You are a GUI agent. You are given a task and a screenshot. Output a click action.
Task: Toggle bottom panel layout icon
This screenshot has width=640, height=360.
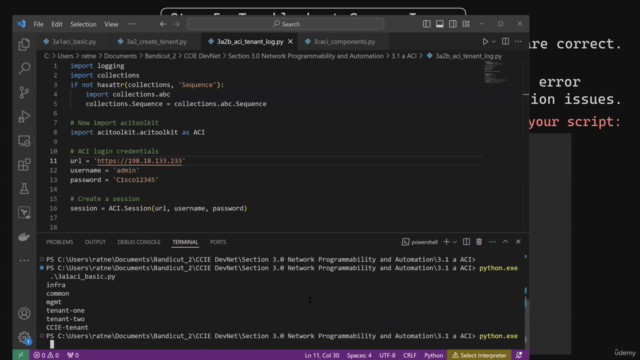click(x=440, y=24)
